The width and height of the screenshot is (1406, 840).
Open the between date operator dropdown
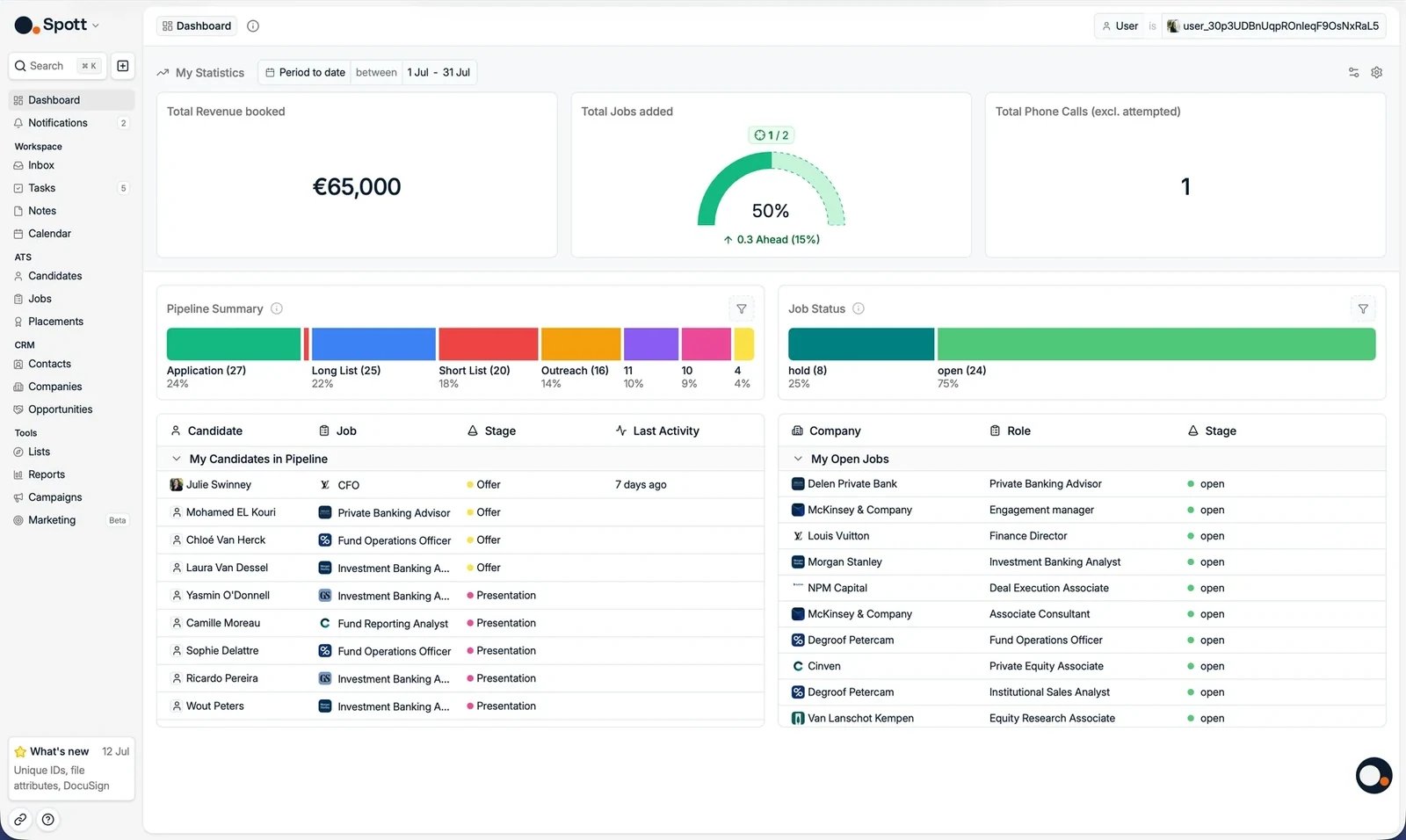(x=376, y=72)
